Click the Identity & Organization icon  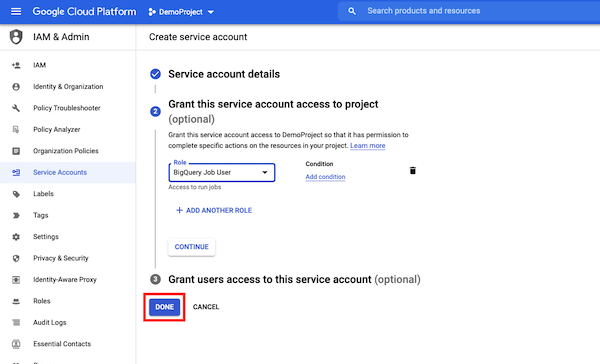click(16, 87)
